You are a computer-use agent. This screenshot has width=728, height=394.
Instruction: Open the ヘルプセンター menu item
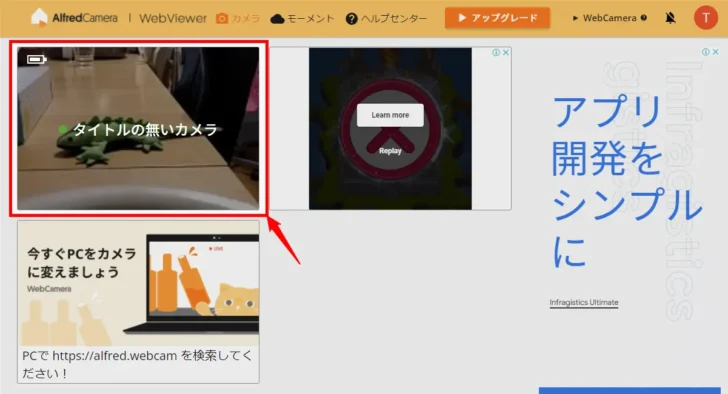click(x=386, y=19)
